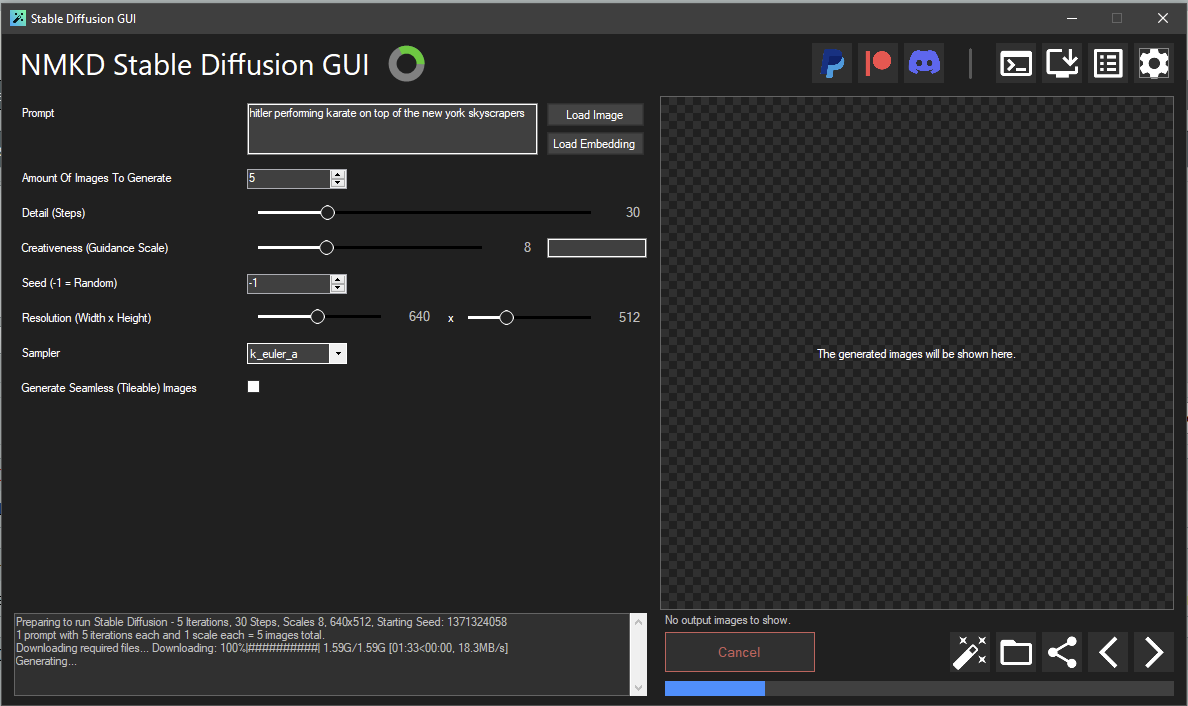Click the NMKD Stable Diffusion GUI heading
The height and width of the screenshot is (706, 1188).
point(195,65)
